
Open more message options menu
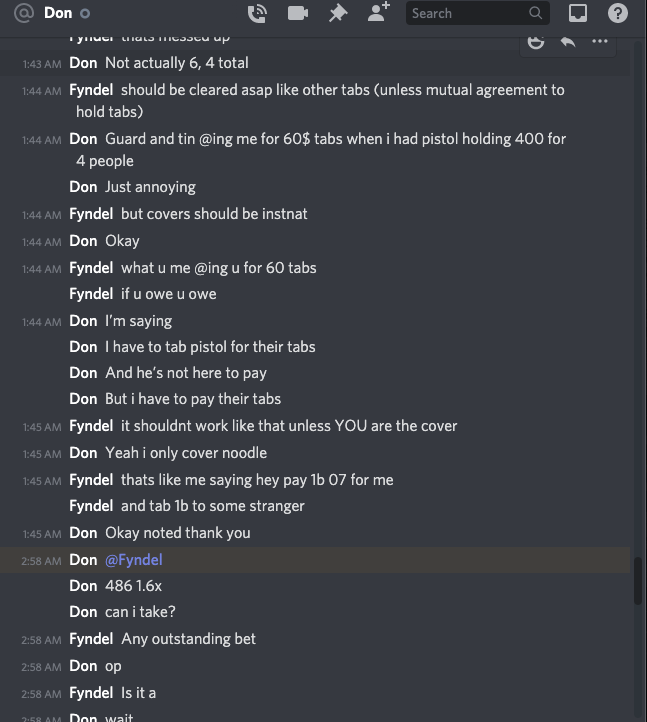tap(600, 41)
